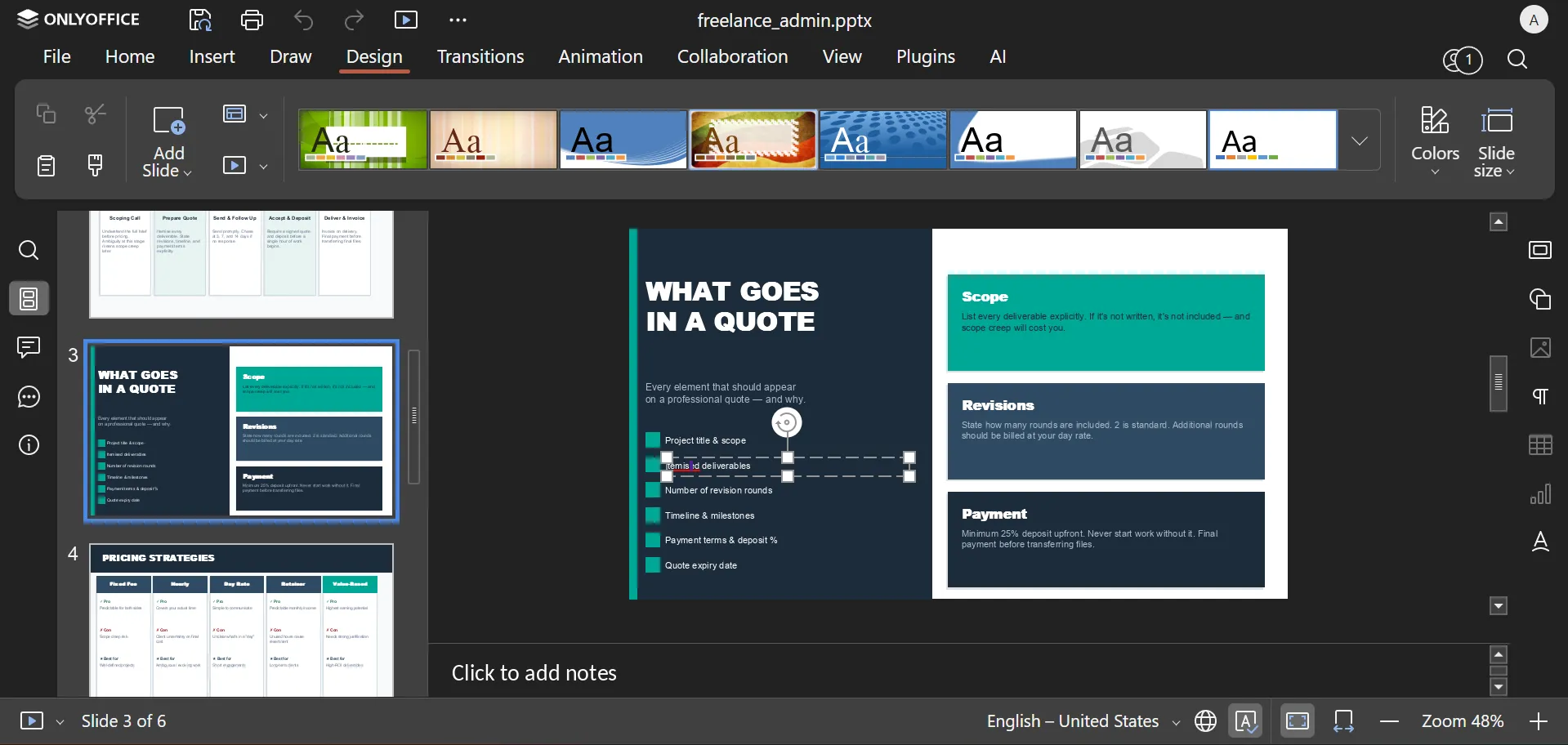The width and height of the screenshot is (1568, 745).
Task: Click the Copy style paintbrush icon
Action: [x=96, y=166]
